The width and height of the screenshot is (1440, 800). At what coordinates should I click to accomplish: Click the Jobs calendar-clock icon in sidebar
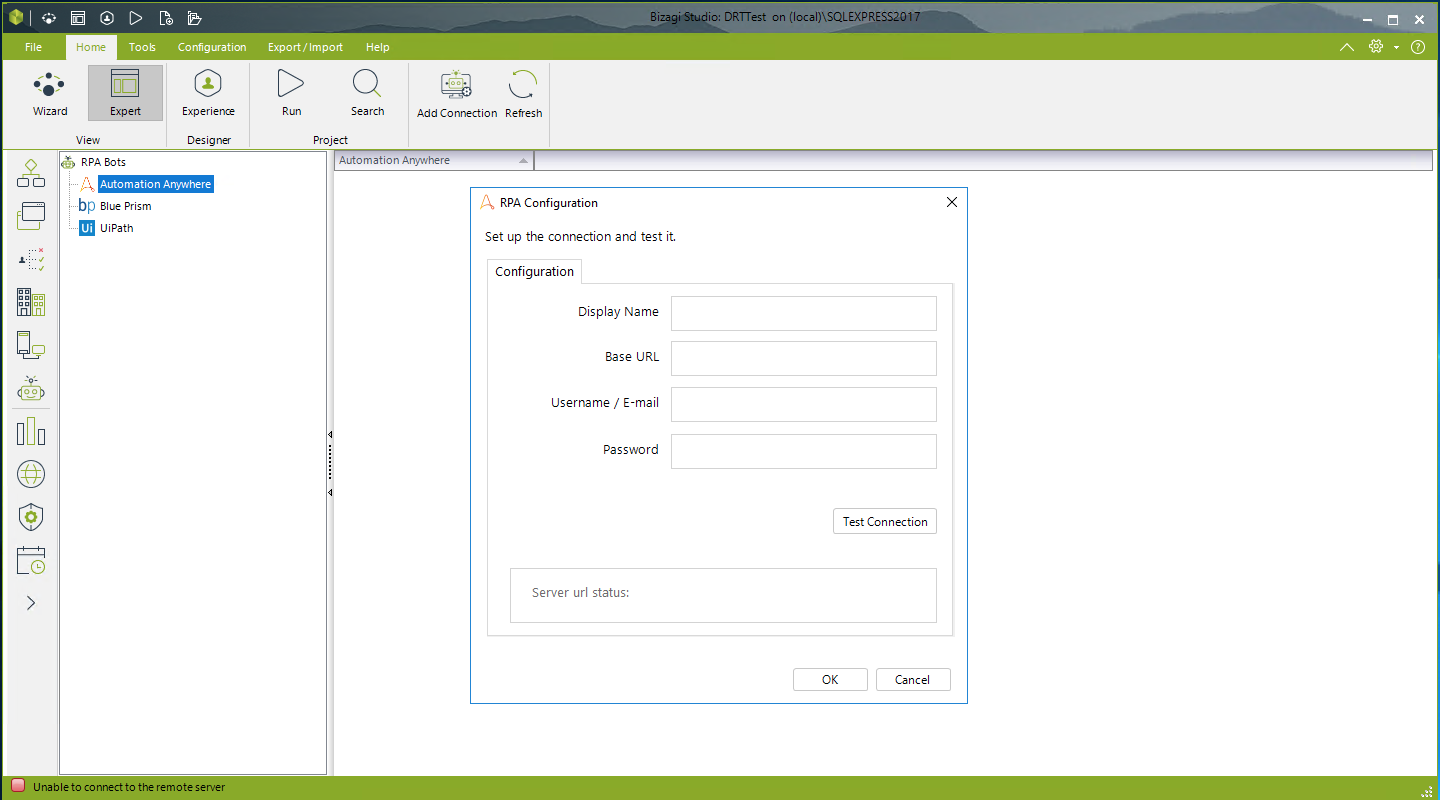click(31, 560)
